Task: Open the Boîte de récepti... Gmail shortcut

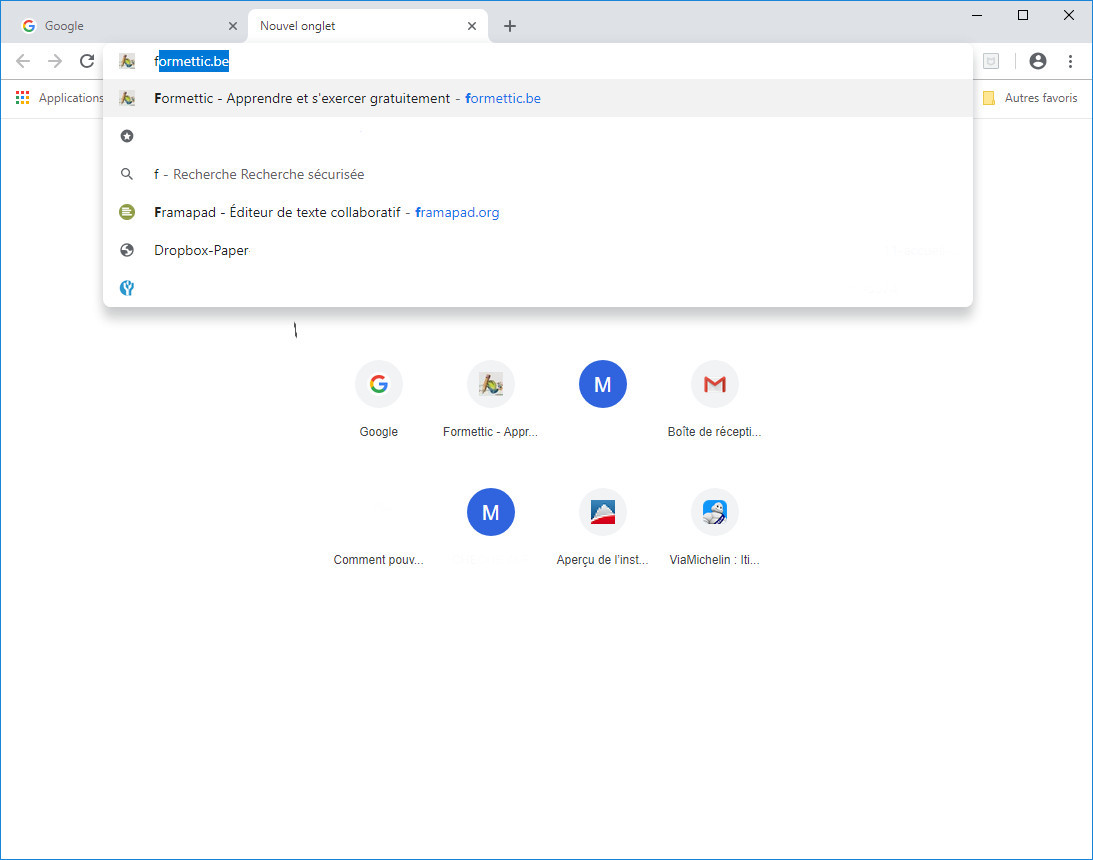Action: point(714,399)
